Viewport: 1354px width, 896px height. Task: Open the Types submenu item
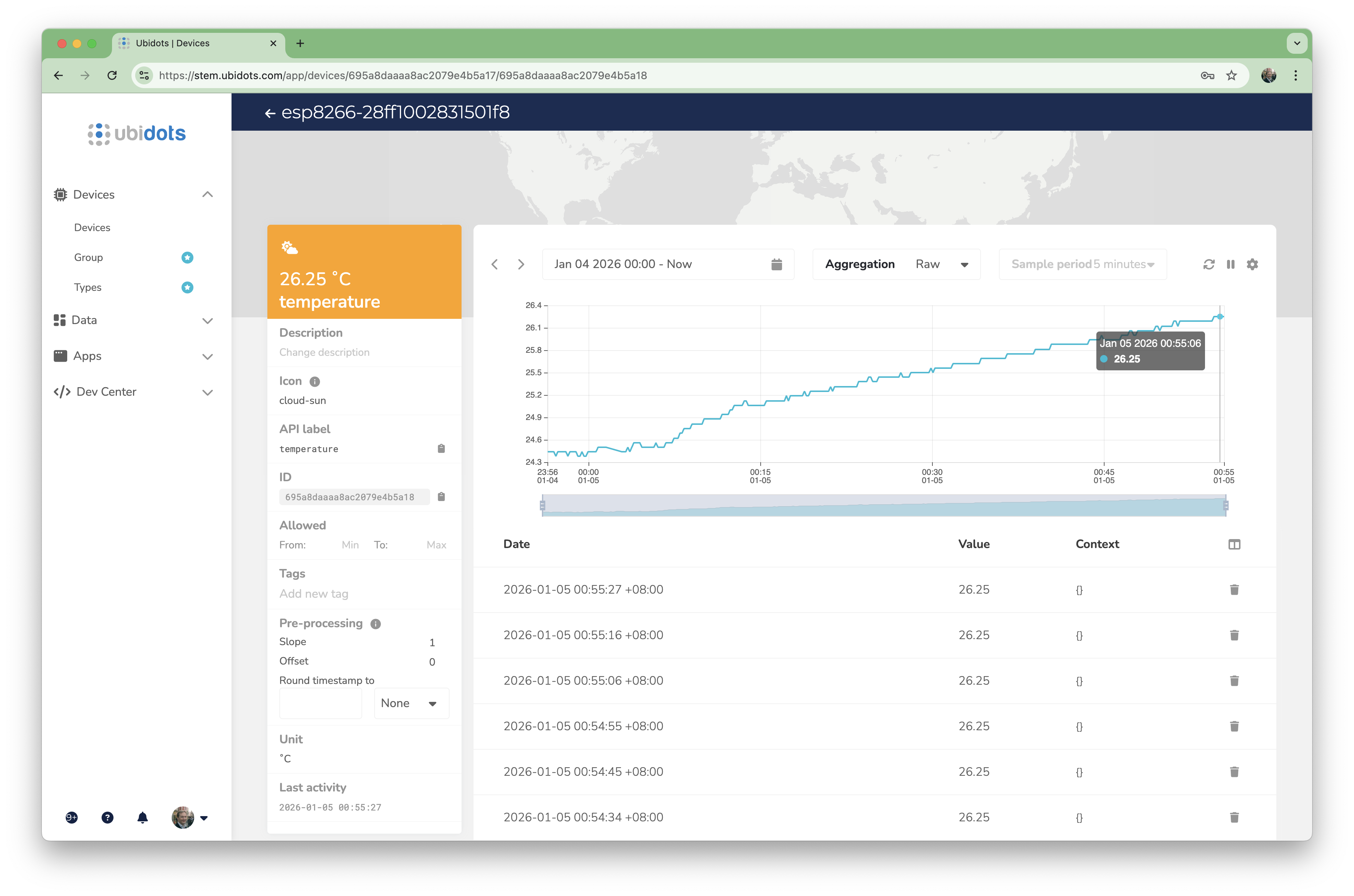pos(87,287)
